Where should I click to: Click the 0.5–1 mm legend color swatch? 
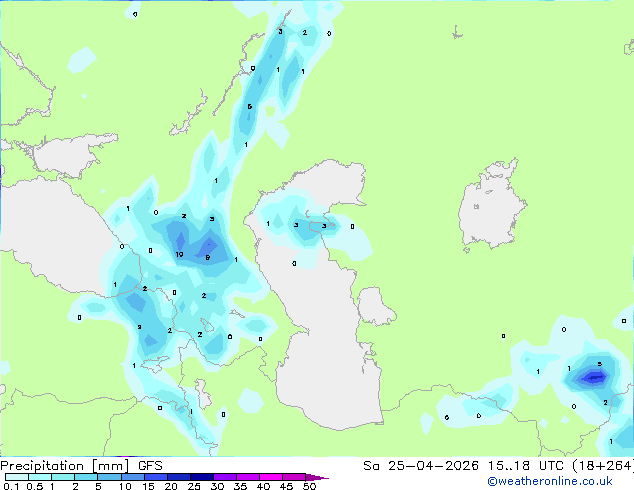[40, 477]
